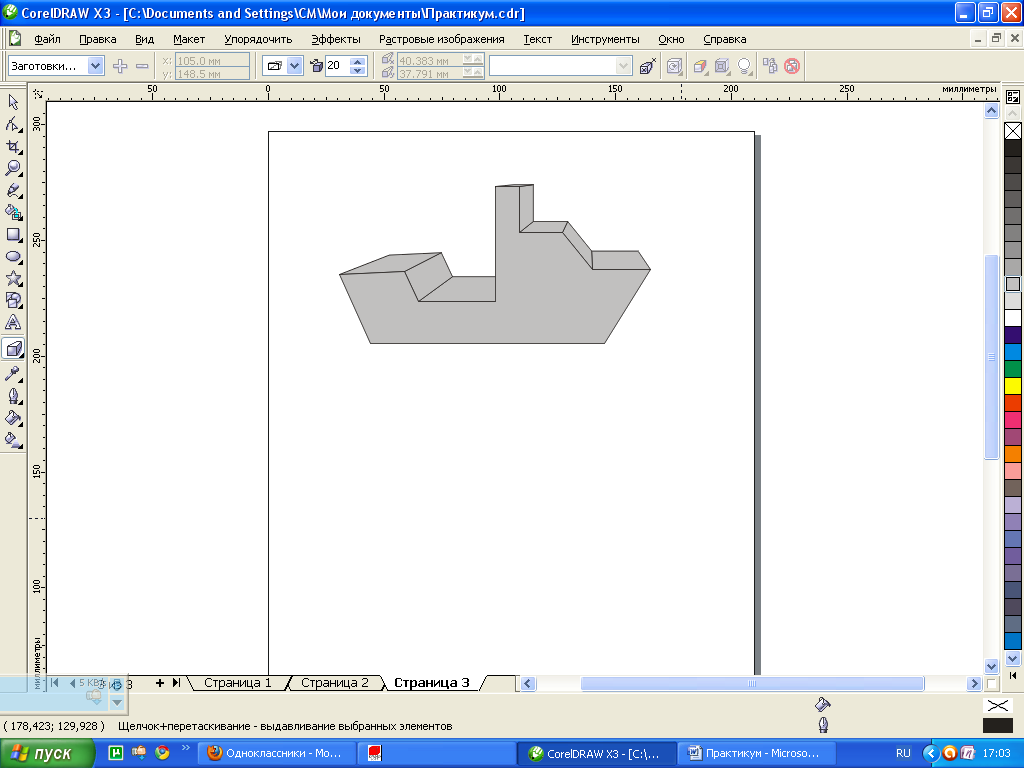Select the Rectangle tool

[13, 234]
